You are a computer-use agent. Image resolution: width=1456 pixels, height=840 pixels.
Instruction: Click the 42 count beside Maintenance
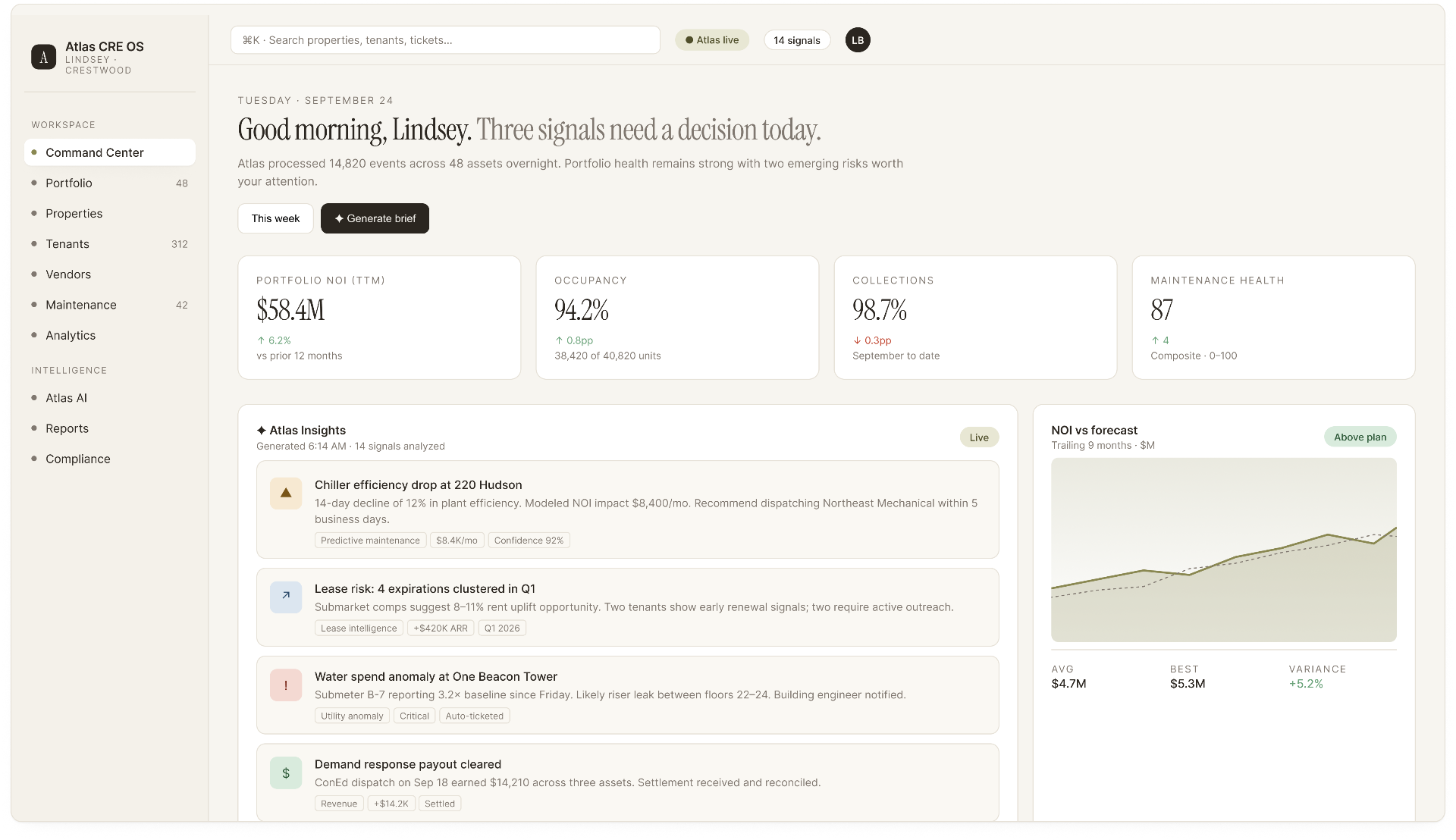click(182, 306)
